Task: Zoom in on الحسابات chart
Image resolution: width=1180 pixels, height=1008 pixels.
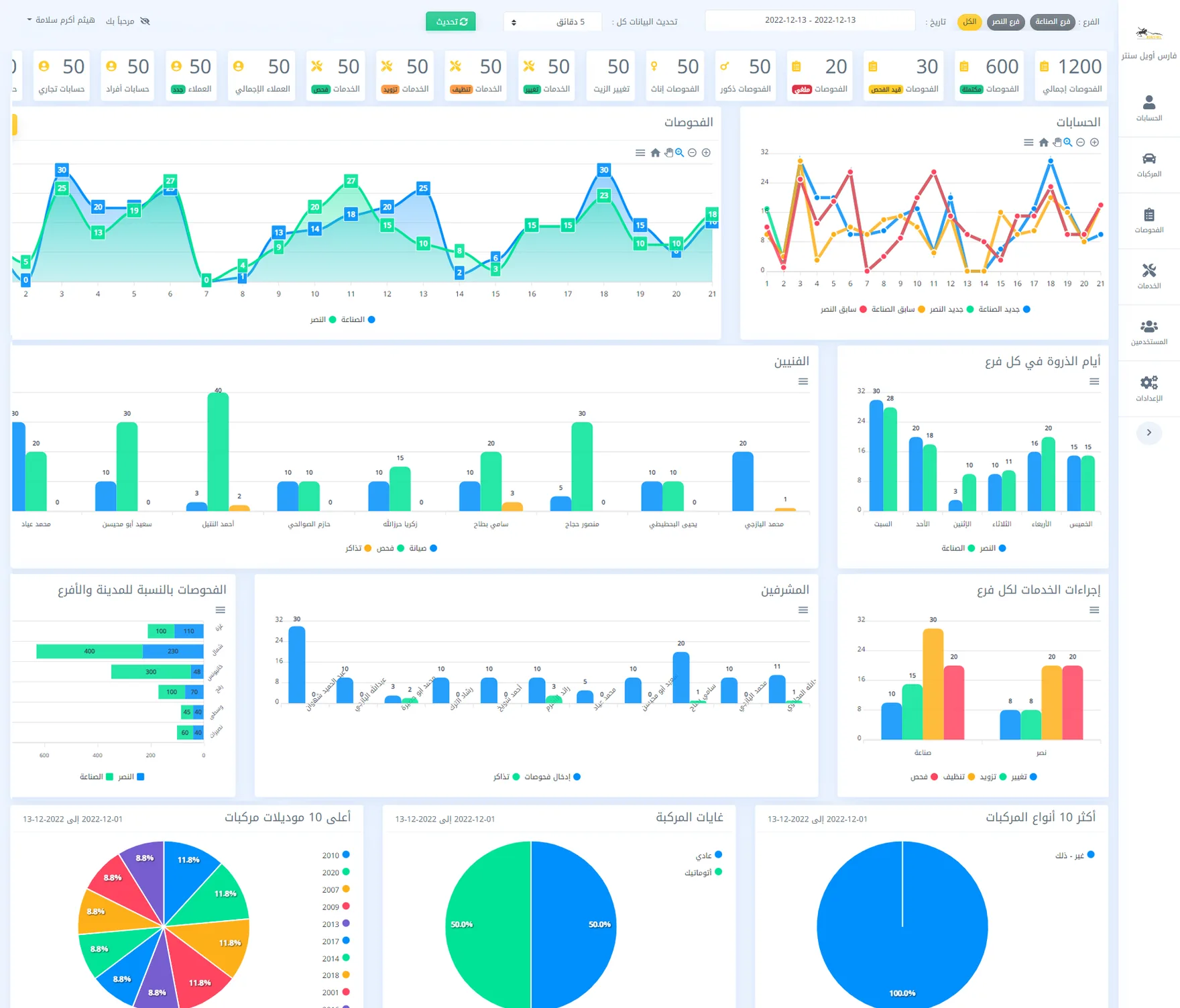Action: [x=1094, y=142]
